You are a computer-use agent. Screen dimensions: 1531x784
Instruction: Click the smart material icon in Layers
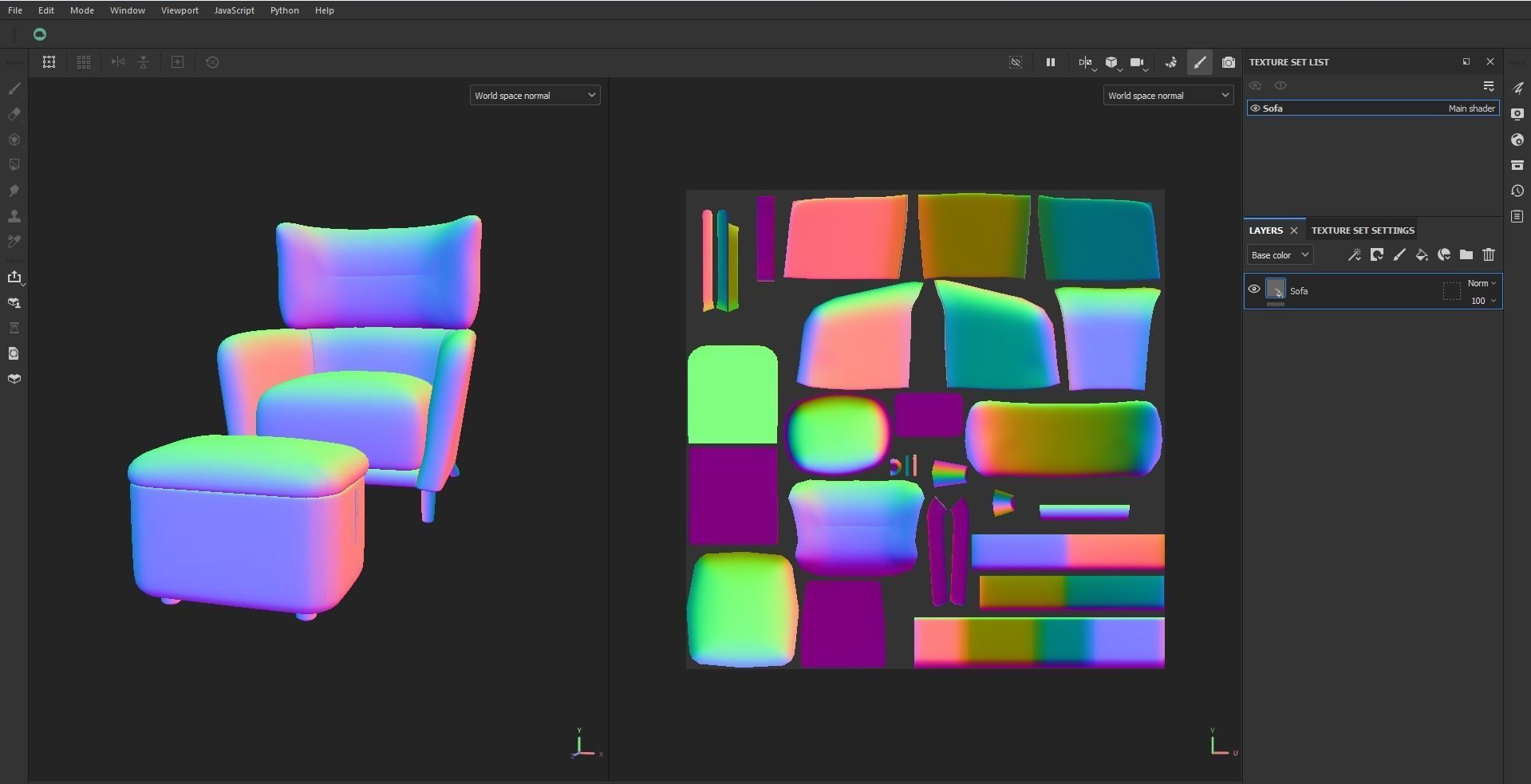point(1444,255)
